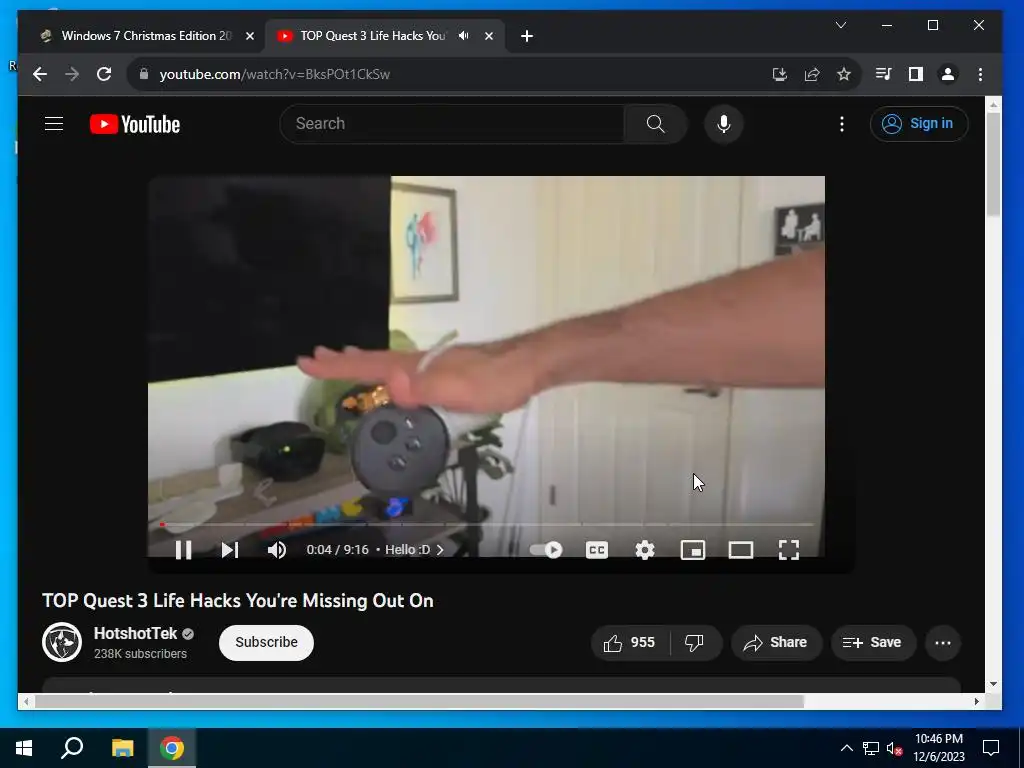The height and width of the screenshot is (768, 1024).
Task: Enable miniplayer mode
Action: pyautogui.click(x=693, y=550)
